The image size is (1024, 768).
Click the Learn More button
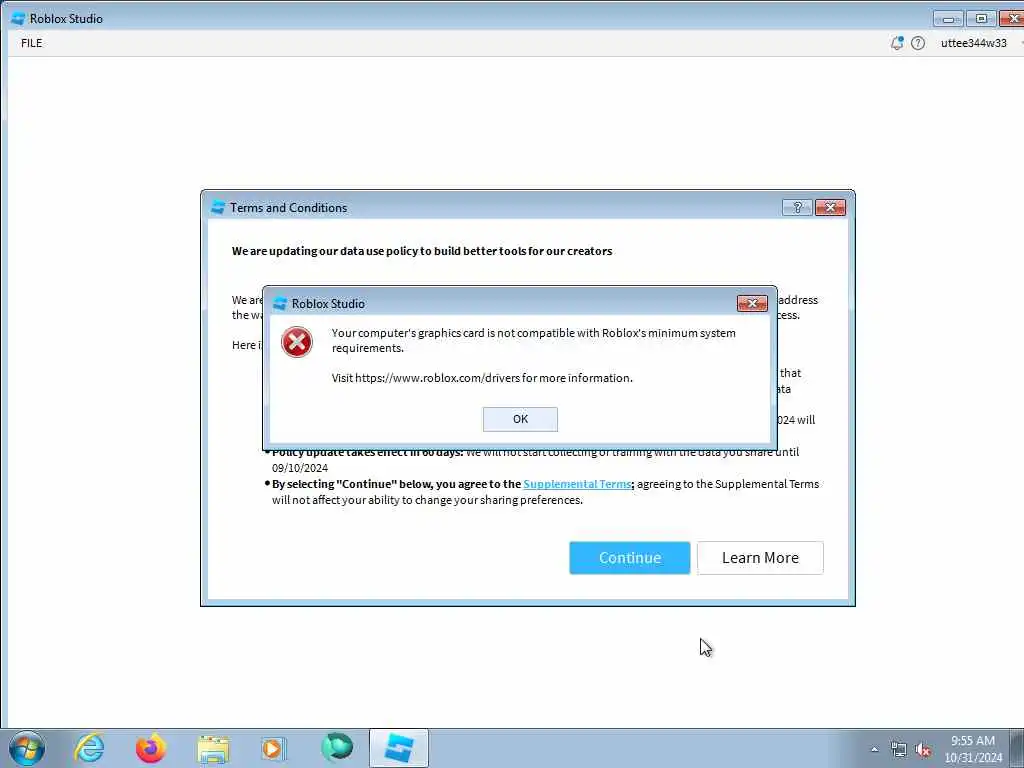760,558
